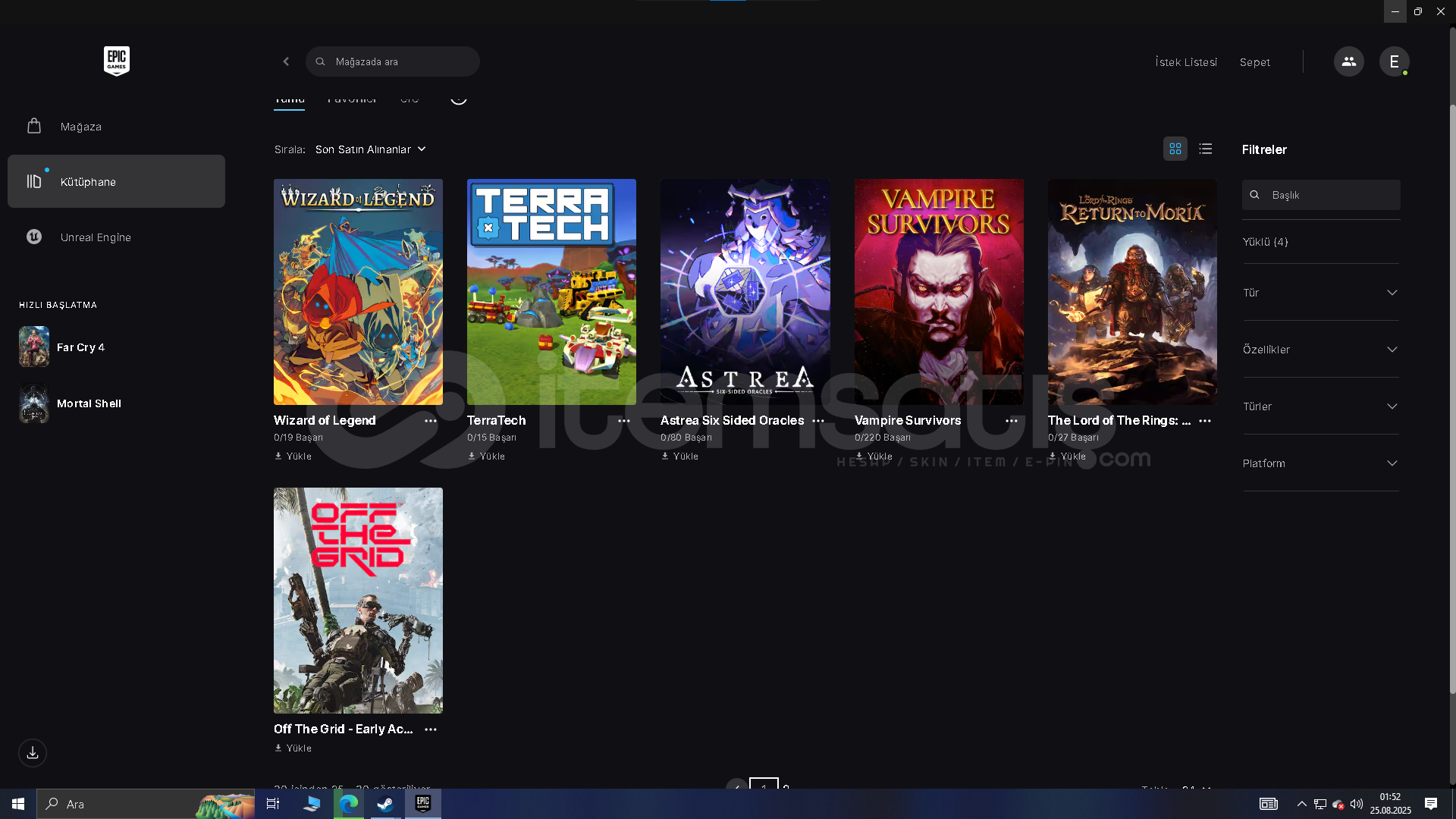Click the Epic Games logo

(117, 61)
